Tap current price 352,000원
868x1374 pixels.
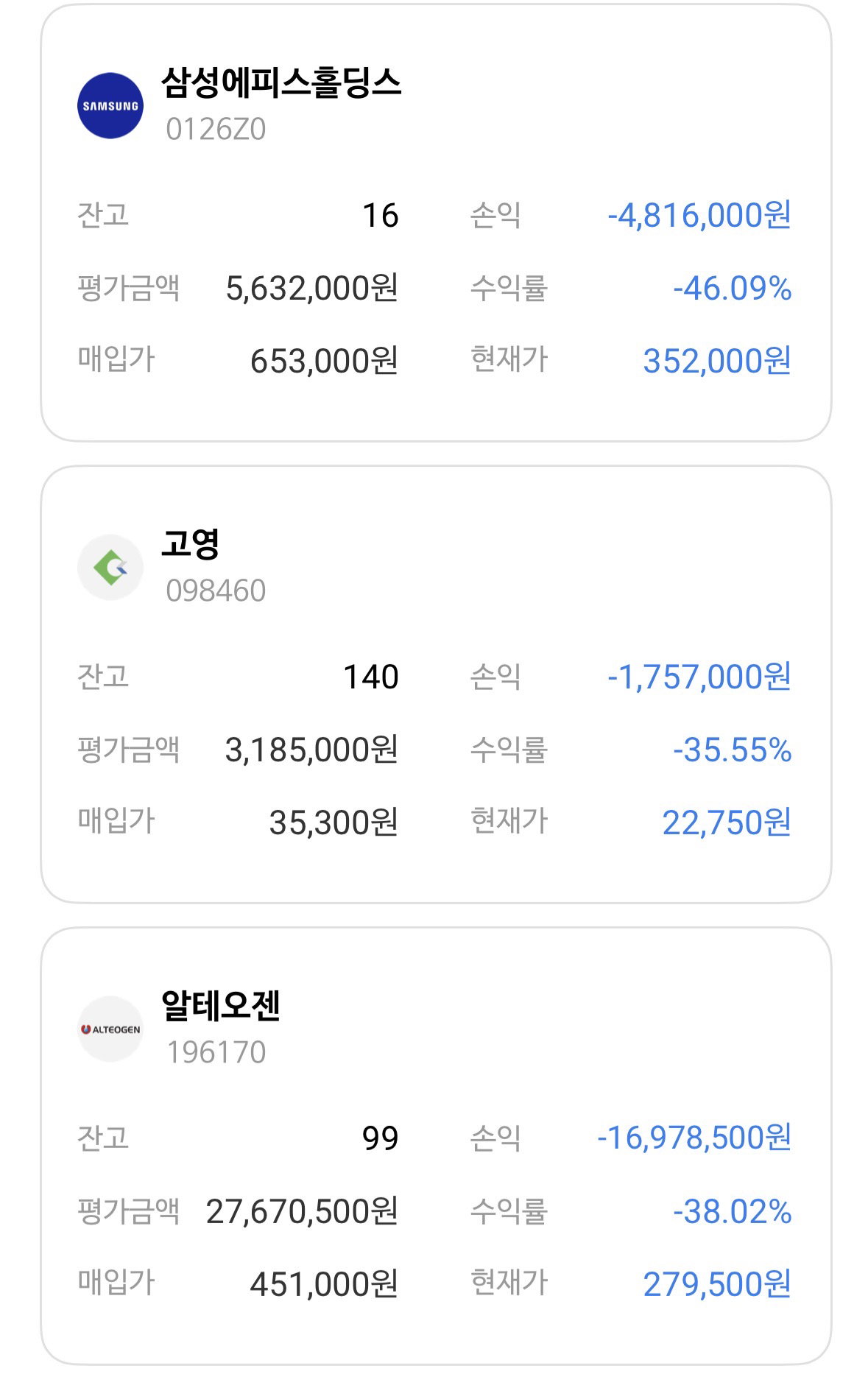coord(717,361)
